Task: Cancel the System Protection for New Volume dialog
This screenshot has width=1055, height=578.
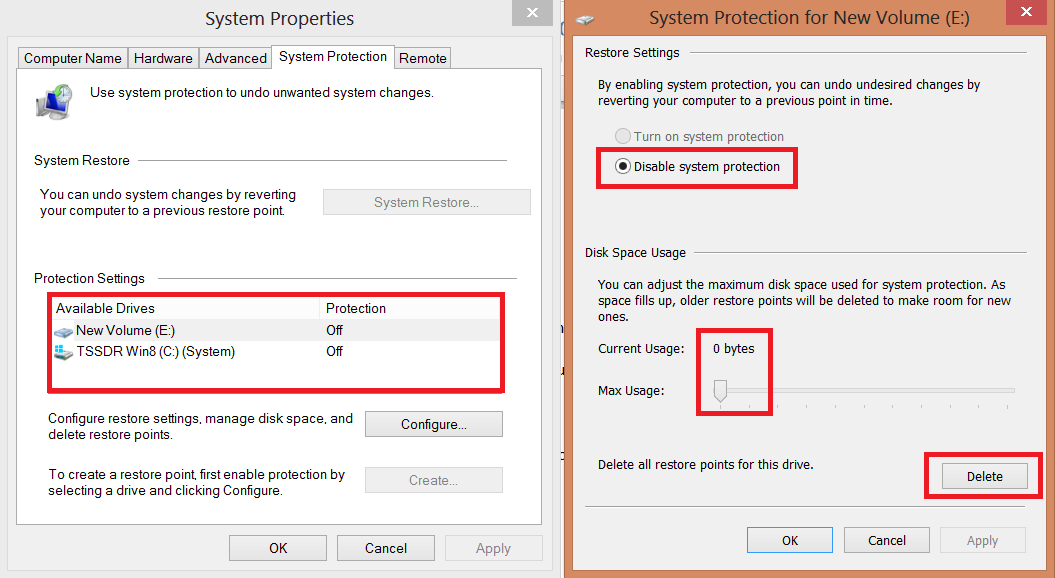Action: pos(887,540)
